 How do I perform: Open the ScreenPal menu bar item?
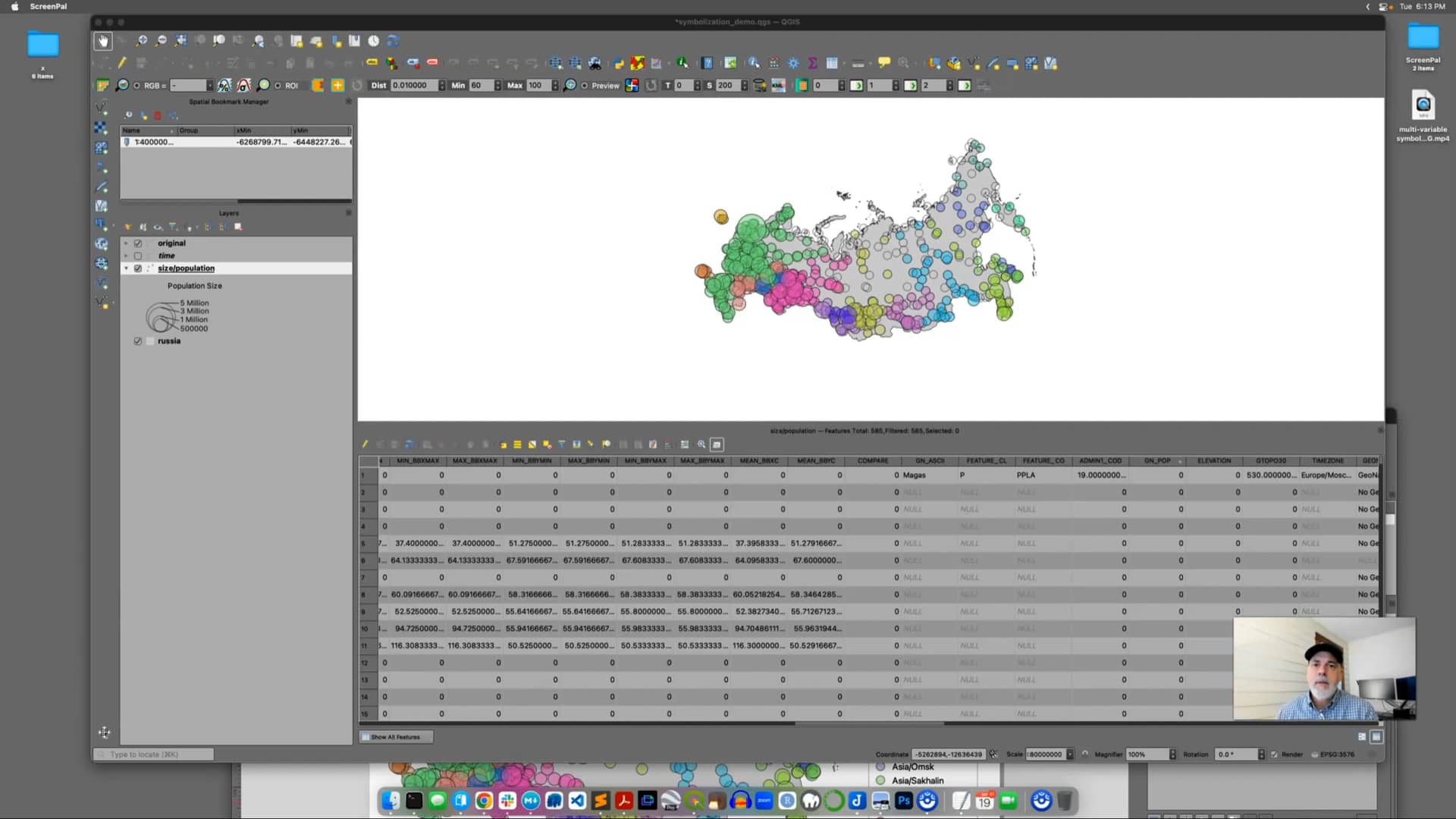click(47, 6)
